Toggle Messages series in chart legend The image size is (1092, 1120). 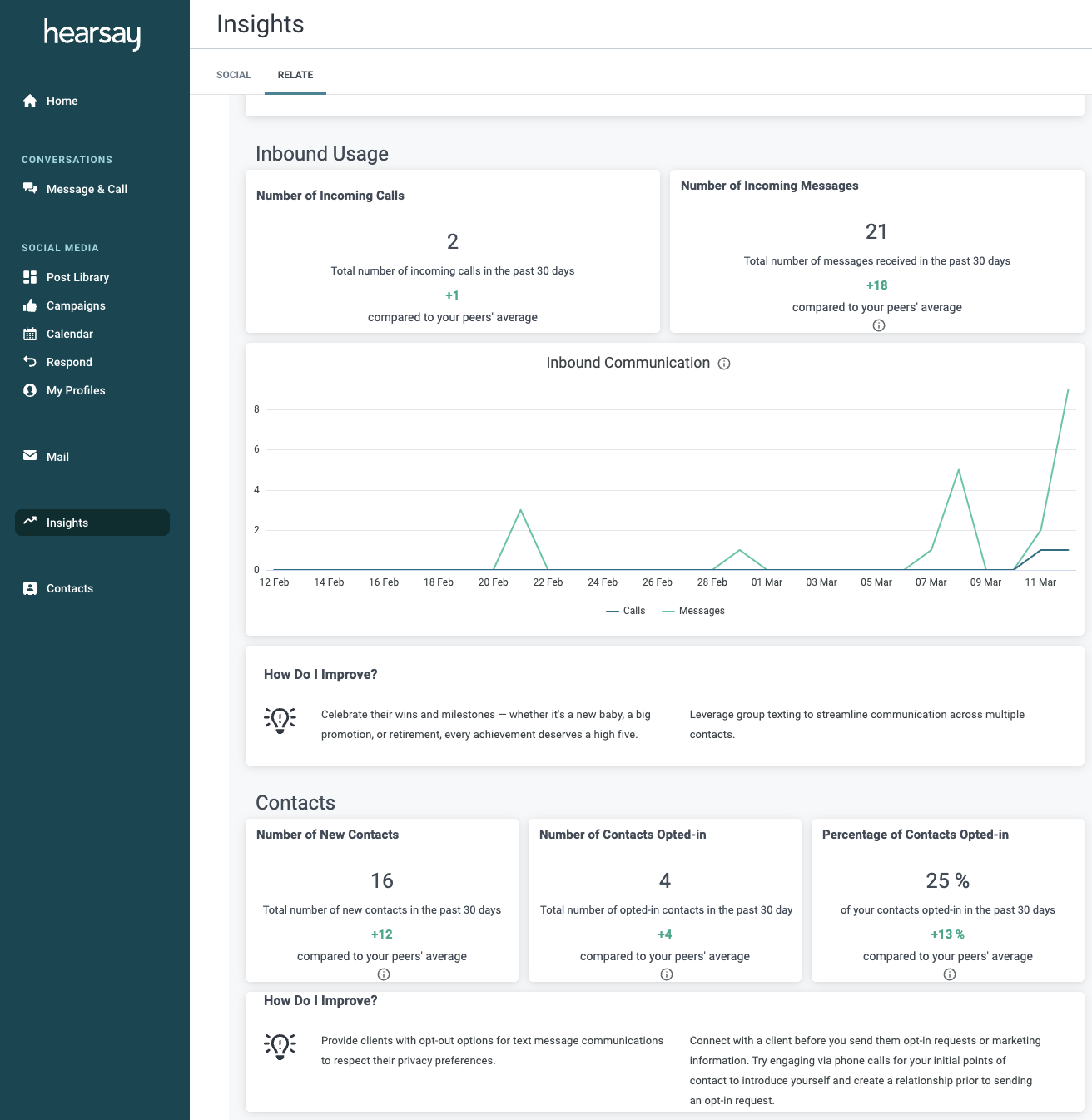click(x=693, y=611)
